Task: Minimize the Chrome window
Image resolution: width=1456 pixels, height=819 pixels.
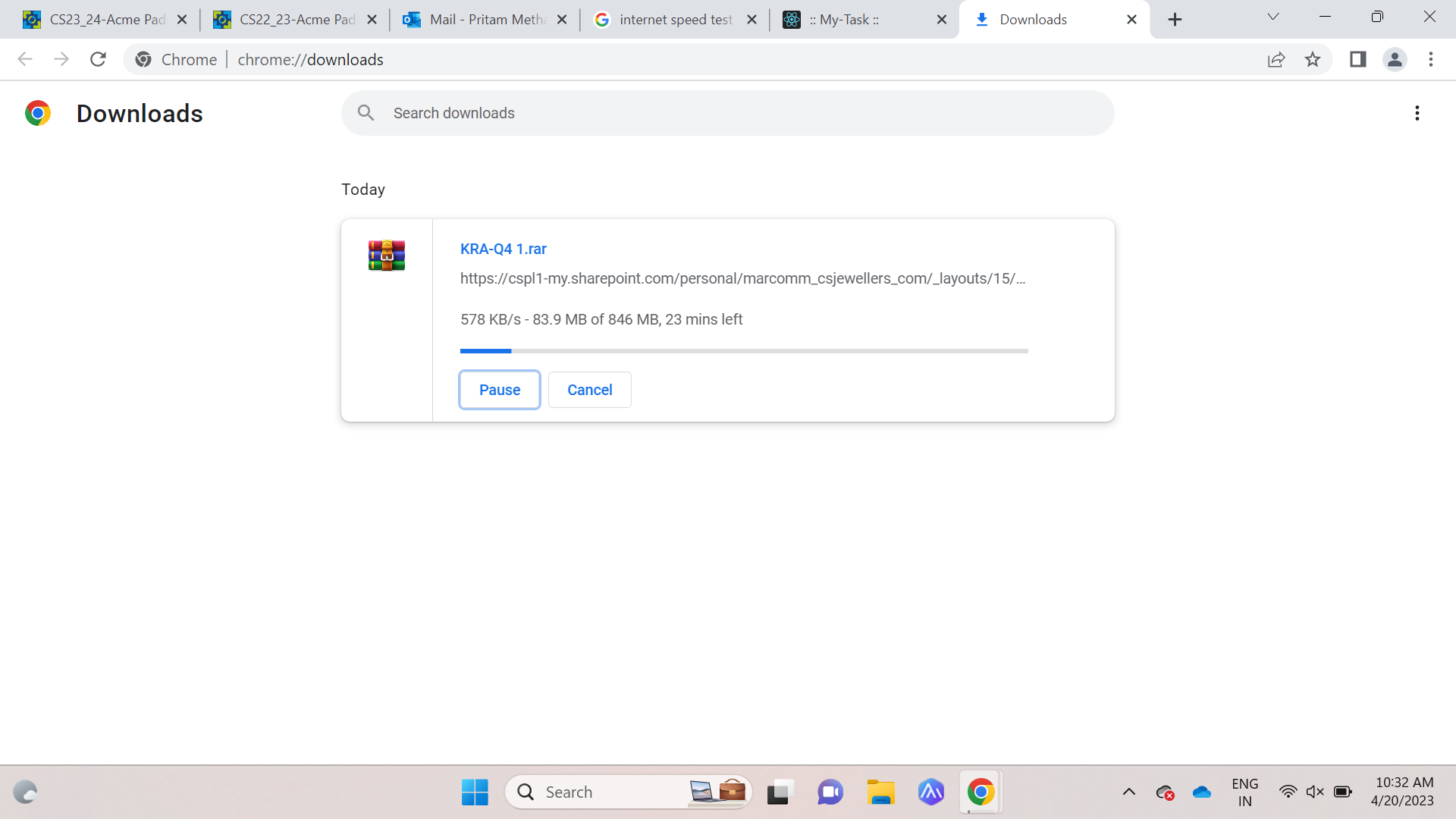Action: [1325, 17]
